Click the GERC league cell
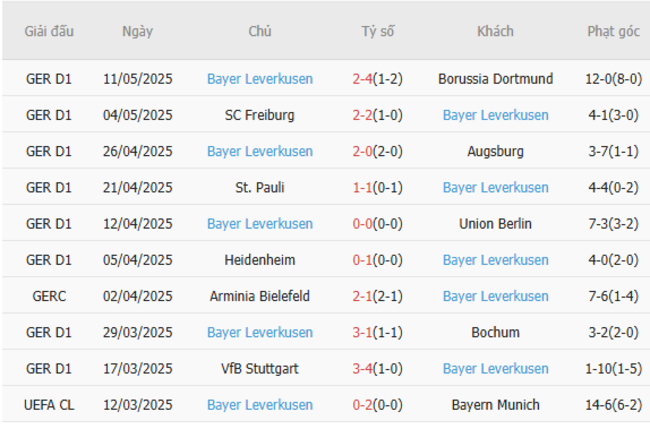Image resolution: width=650 pixels, height=429 pixels. 50,296
